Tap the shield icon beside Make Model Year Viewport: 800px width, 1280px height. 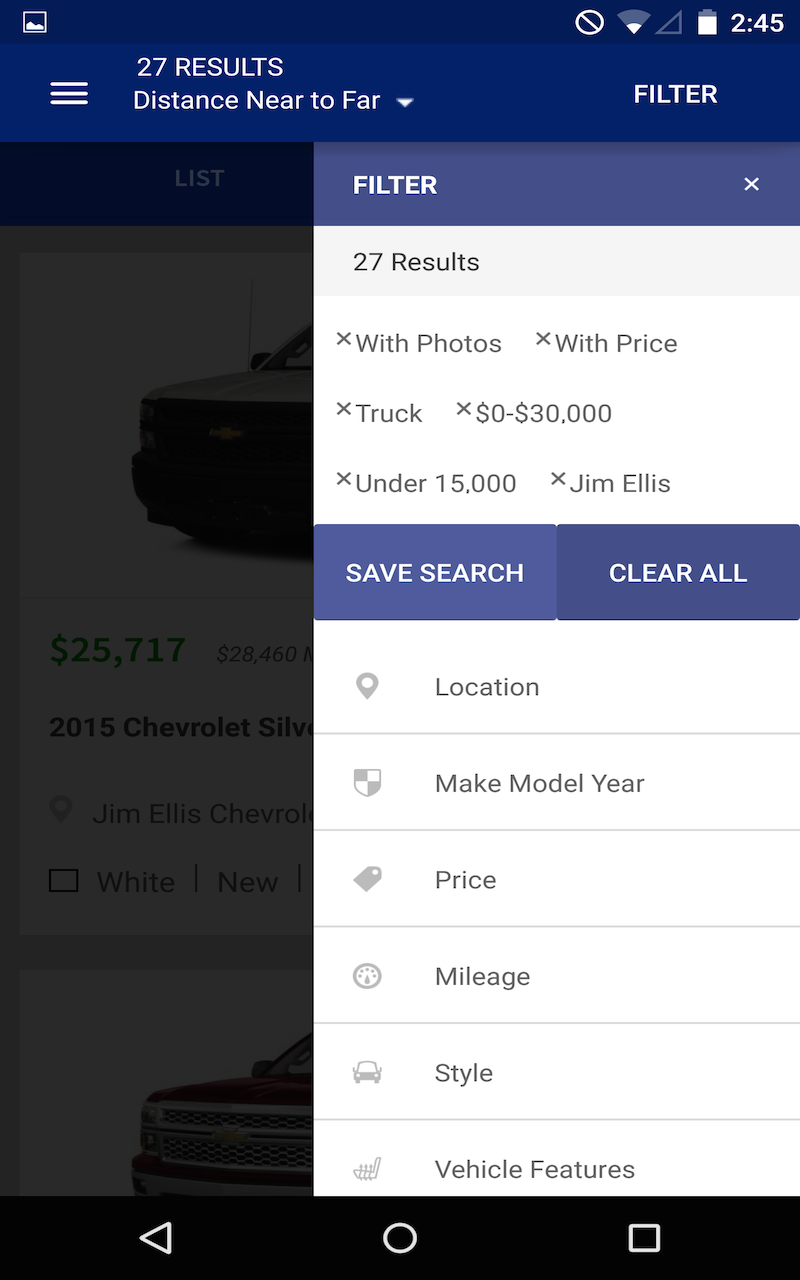click(x=367, y=783)
